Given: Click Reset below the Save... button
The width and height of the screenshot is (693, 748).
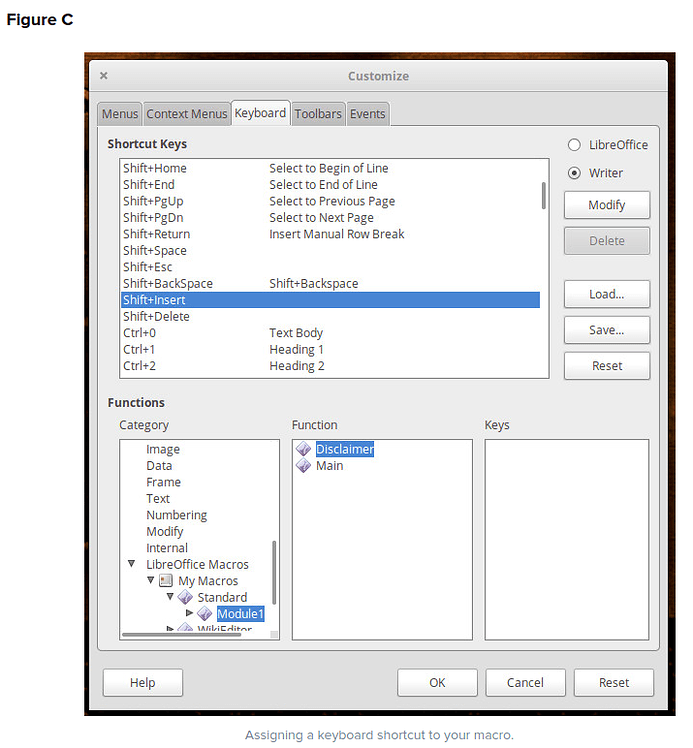Looking at the screenshot, I should [607, 366].
